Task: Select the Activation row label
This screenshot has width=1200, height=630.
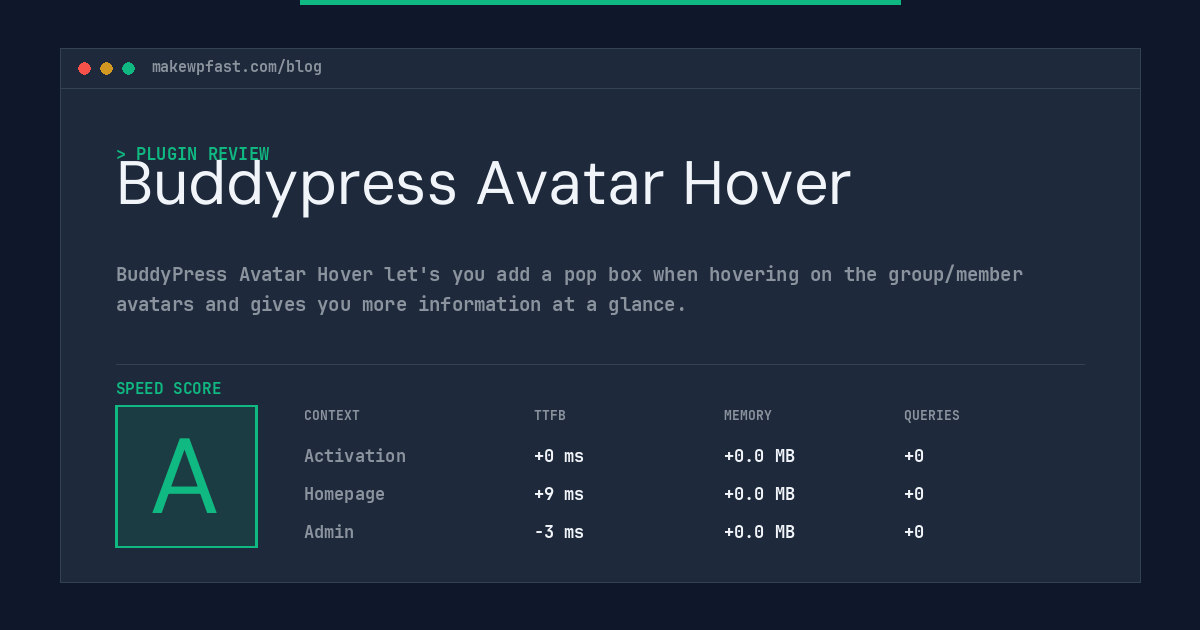Action: 355,456
